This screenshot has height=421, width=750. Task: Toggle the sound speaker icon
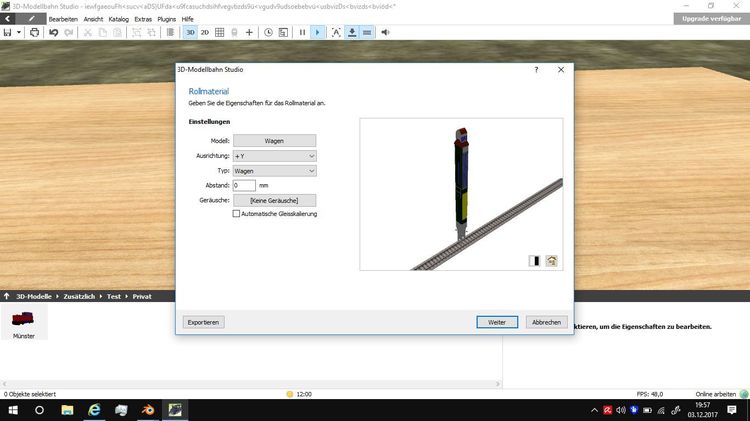click(386, 32)
